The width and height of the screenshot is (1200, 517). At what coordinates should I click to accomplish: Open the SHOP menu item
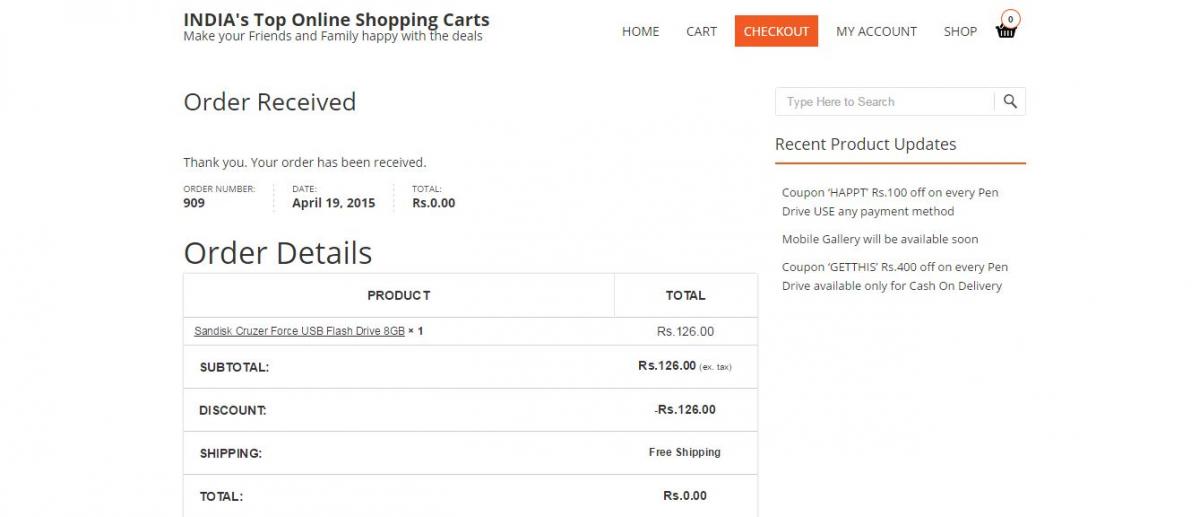pos(960,31)
